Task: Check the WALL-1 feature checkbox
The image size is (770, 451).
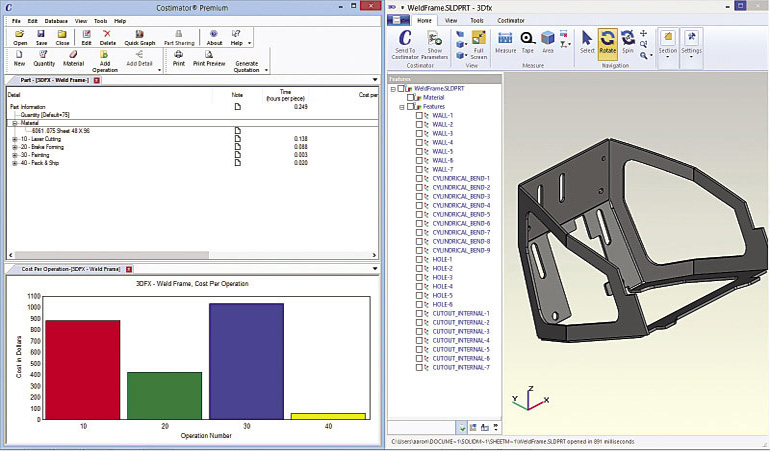Action: coord(419,115)
